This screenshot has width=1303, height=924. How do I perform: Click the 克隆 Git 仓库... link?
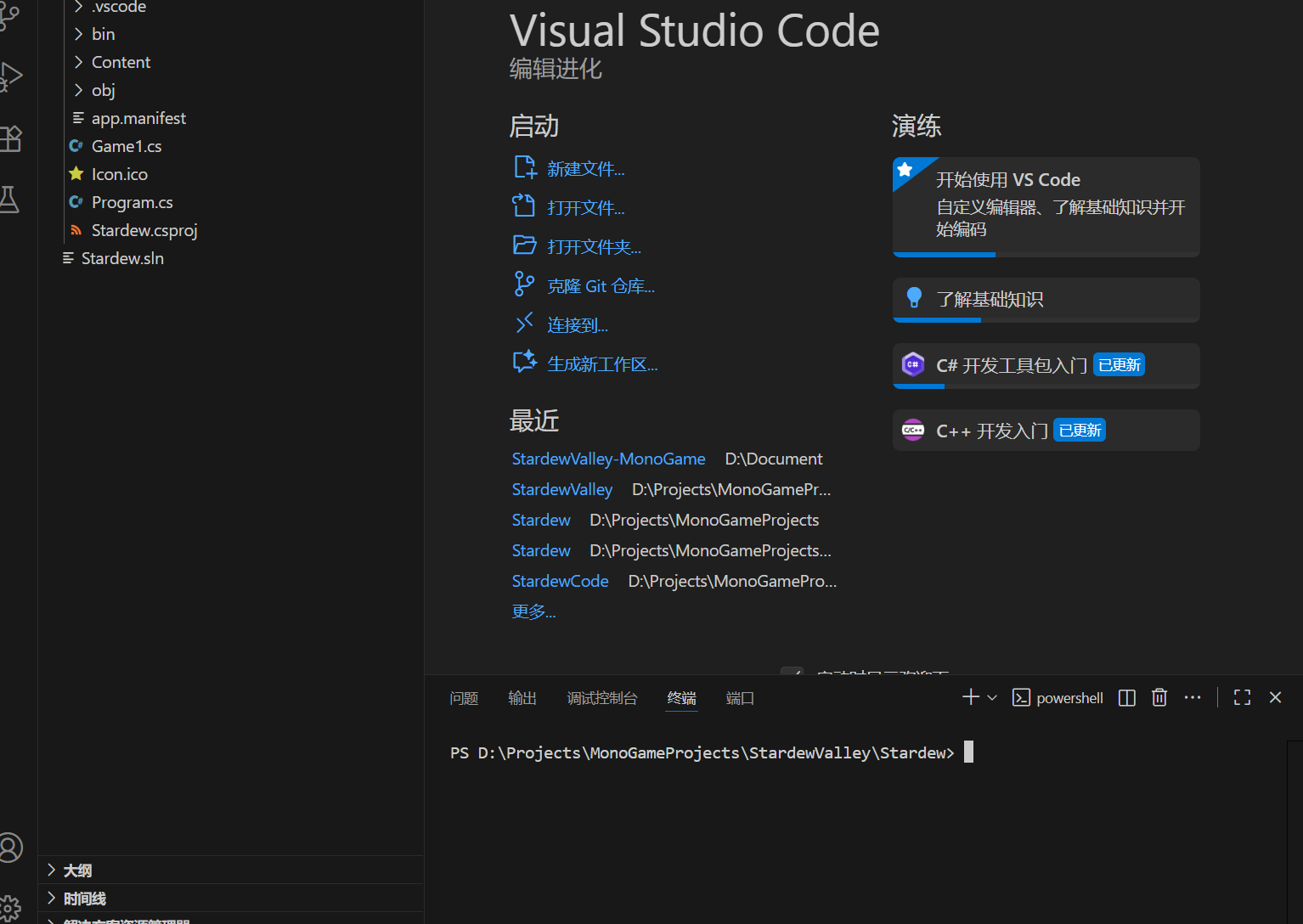click(601, 286)
